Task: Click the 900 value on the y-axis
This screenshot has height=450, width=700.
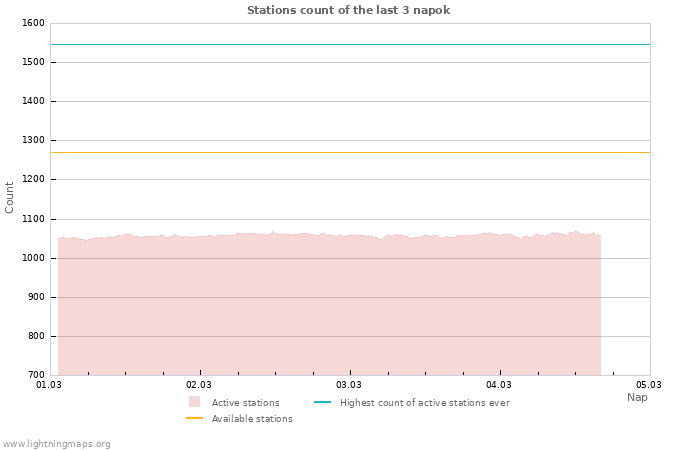Action: 35,297
